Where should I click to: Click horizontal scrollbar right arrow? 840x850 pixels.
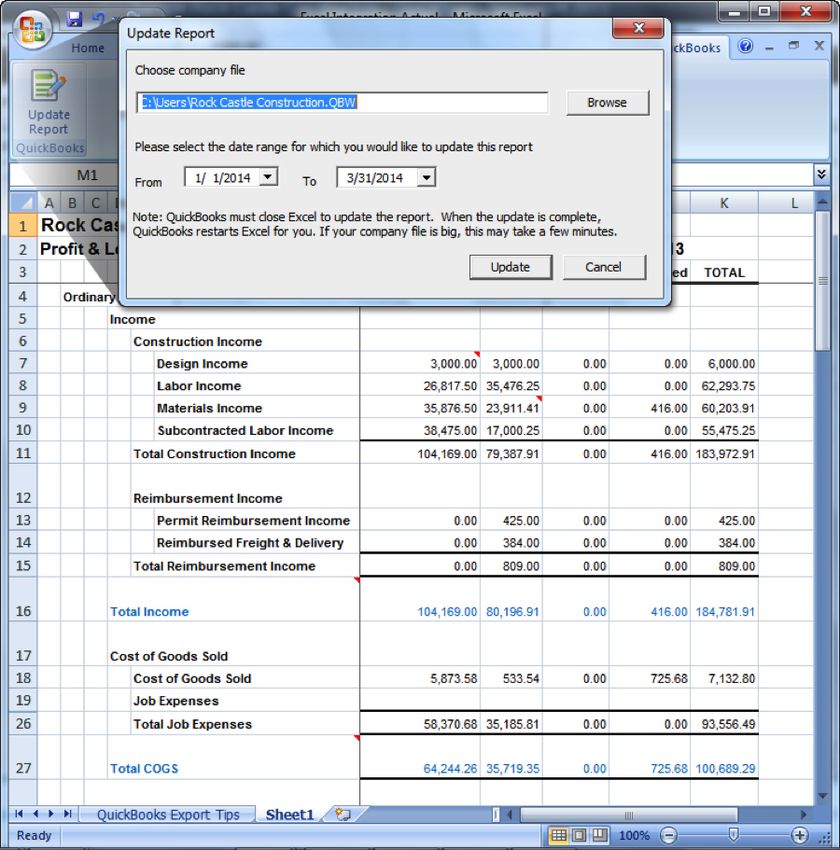(x=804, y=814)
